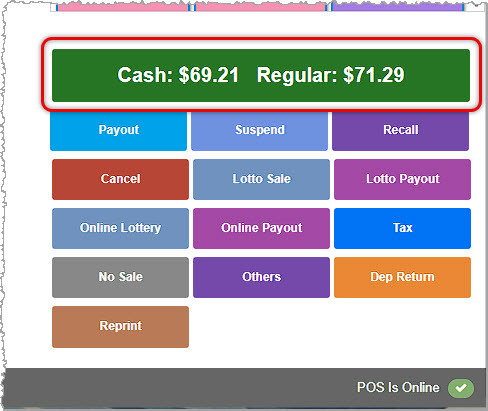The image size is (488, 411).
Task: Select Dep Return button
Action: click(402, 277)
